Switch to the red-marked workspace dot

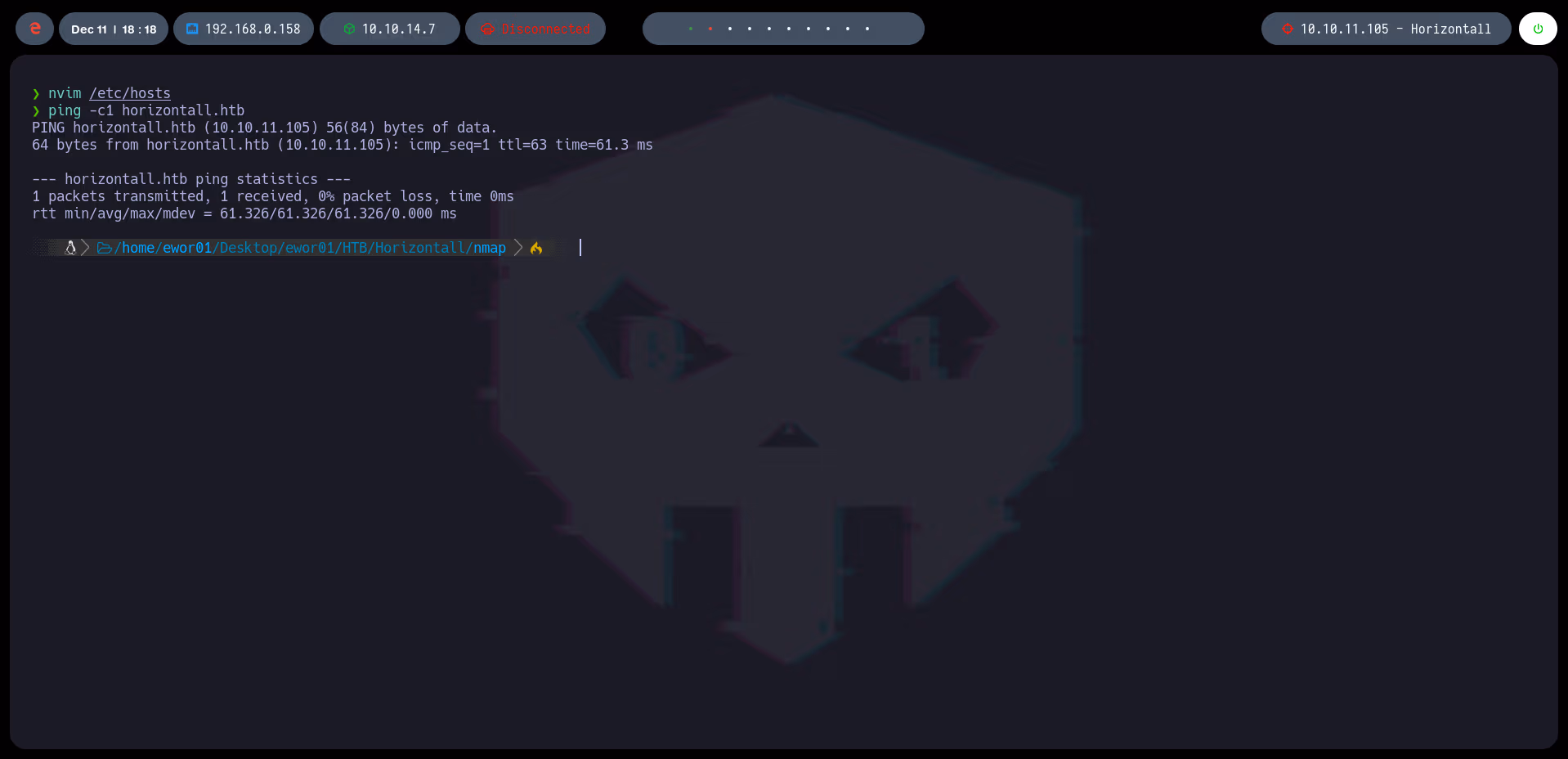coord(710,29)
